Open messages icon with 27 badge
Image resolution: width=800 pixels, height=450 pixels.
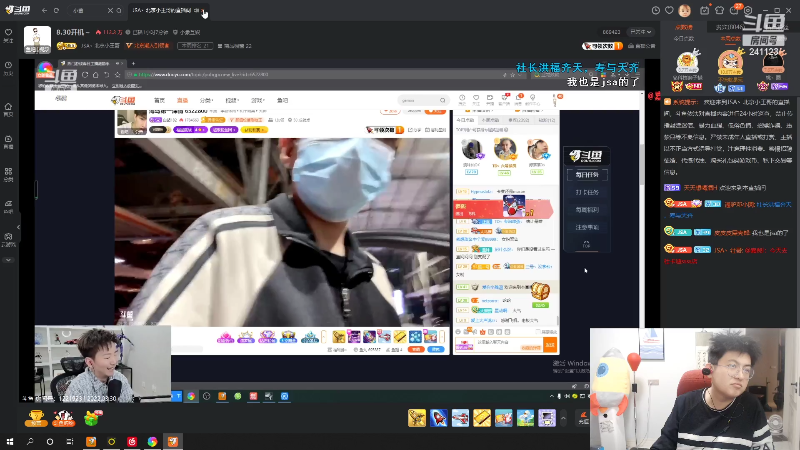(734, 10)
